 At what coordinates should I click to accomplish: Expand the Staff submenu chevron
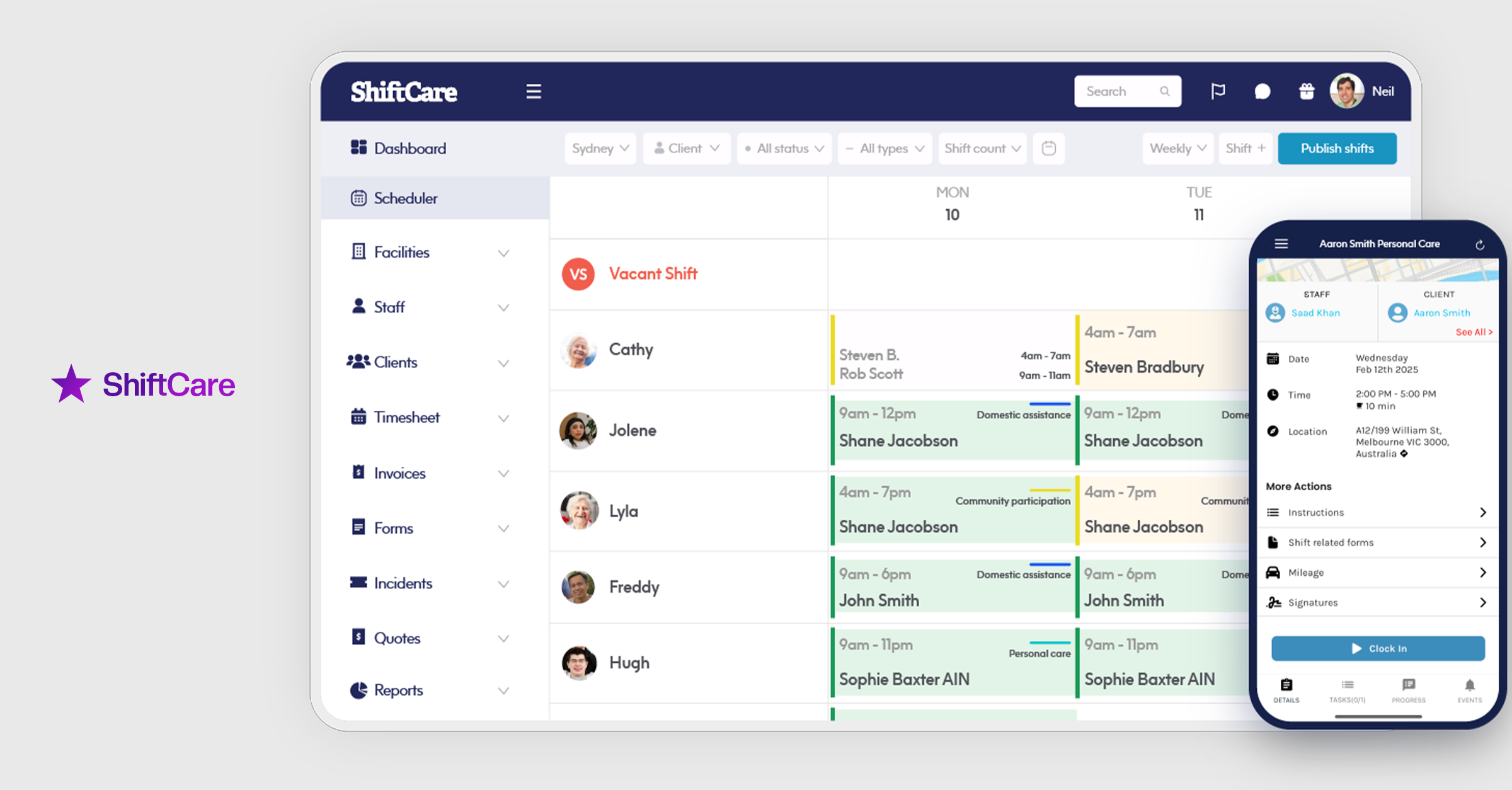click(x=503, y=308)
